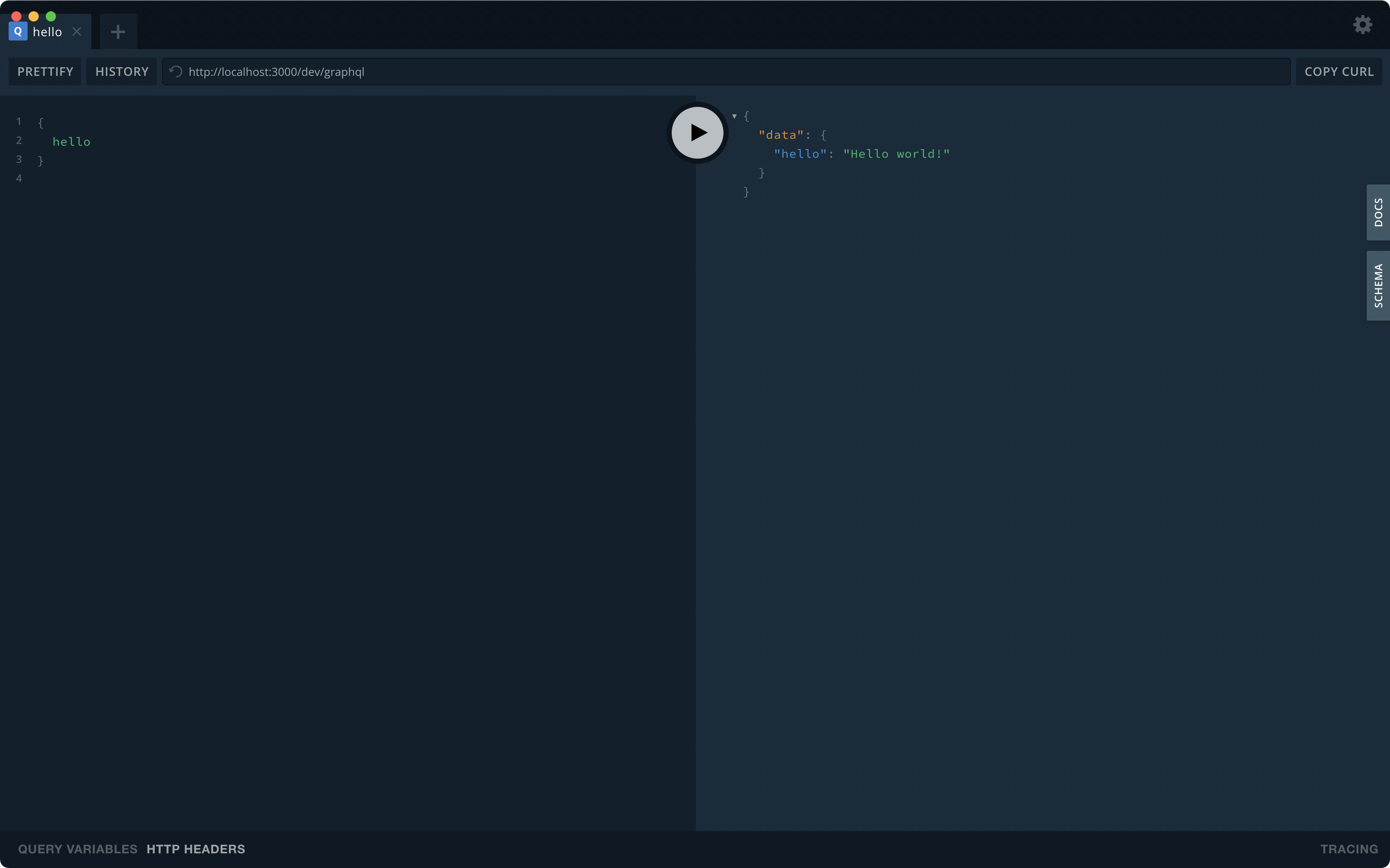Open the DOCS side panel
Screen dimensions: 1390x868
(1379, 212)
